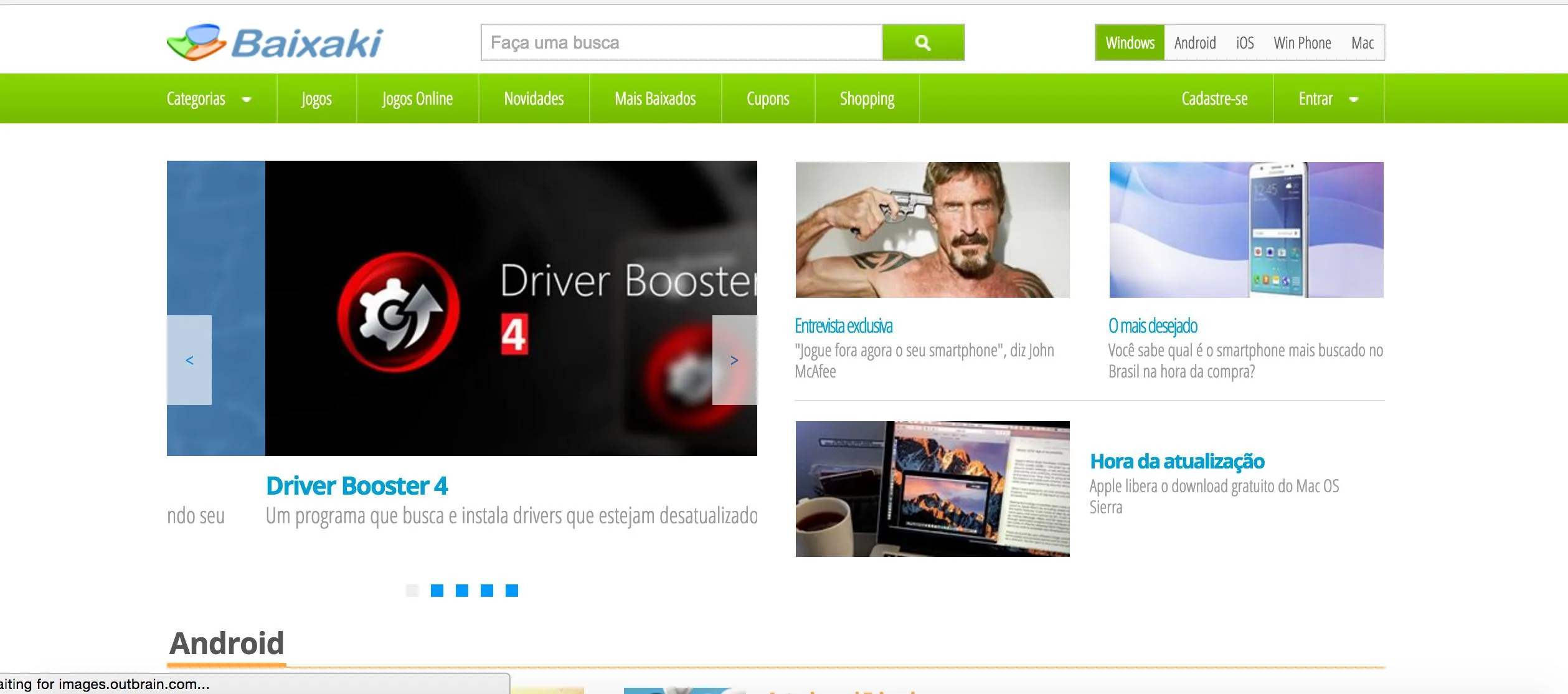Click the Baixaki logo
Viewport: 1568px width, 694px height.
[275, 42]
